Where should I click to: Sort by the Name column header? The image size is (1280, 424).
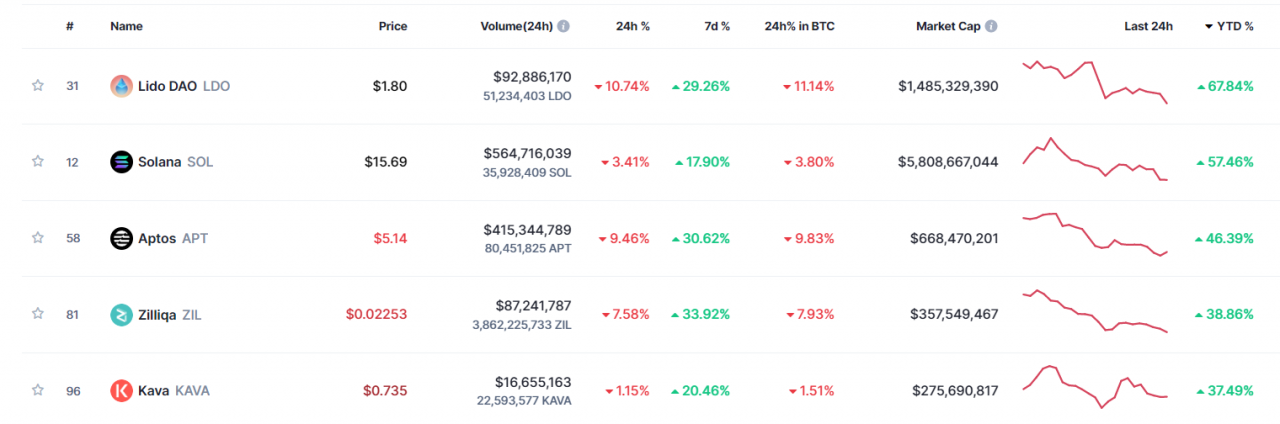pyautogui.click(x=125, y=26)
